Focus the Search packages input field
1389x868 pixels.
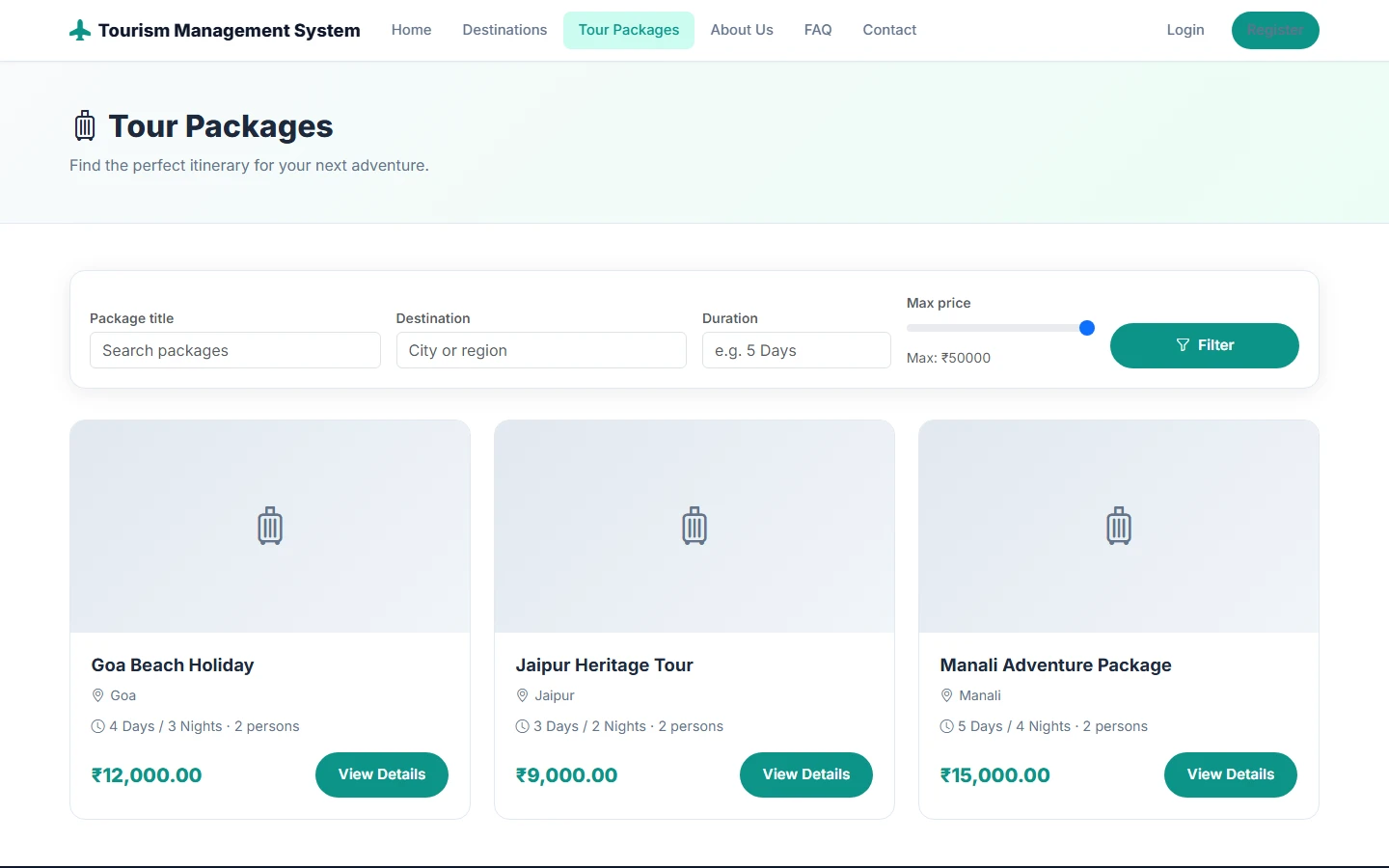coord(235,350)
